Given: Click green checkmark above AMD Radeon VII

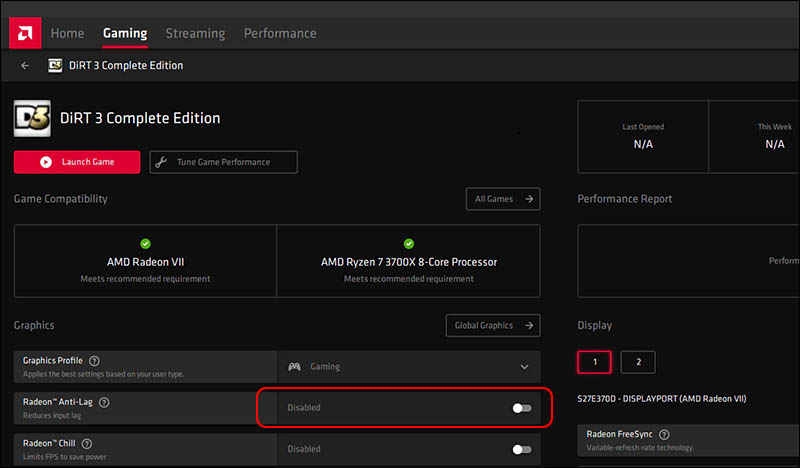Looking at the screenshot, I should pos(145,243).
